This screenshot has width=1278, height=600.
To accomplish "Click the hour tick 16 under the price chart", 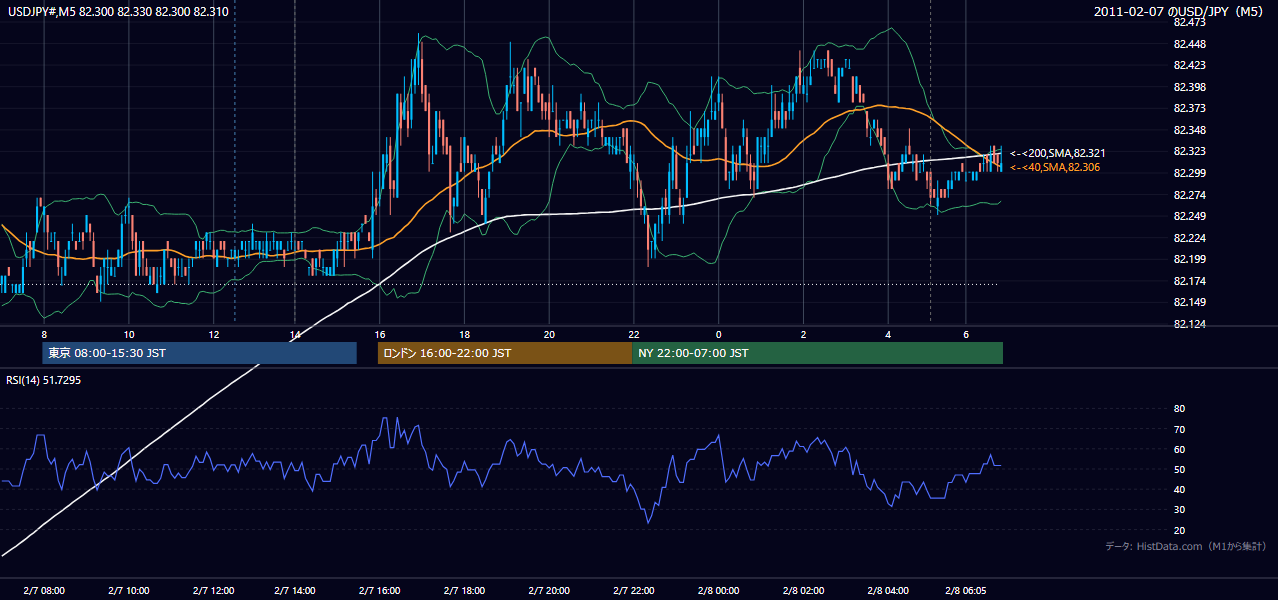I will [x=380, y=333].
